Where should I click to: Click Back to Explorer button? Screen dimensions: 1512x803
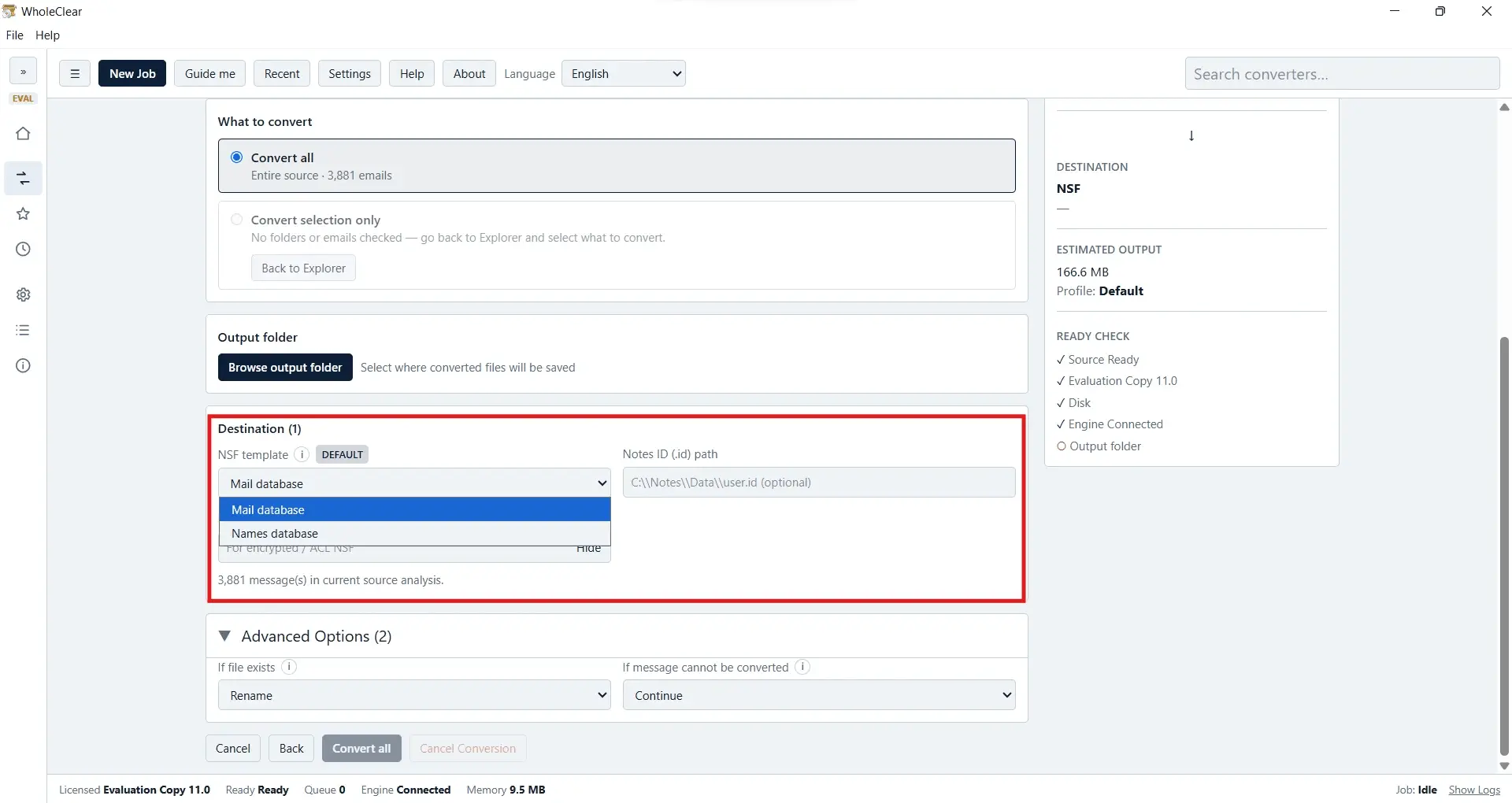[x=303, y=268]
